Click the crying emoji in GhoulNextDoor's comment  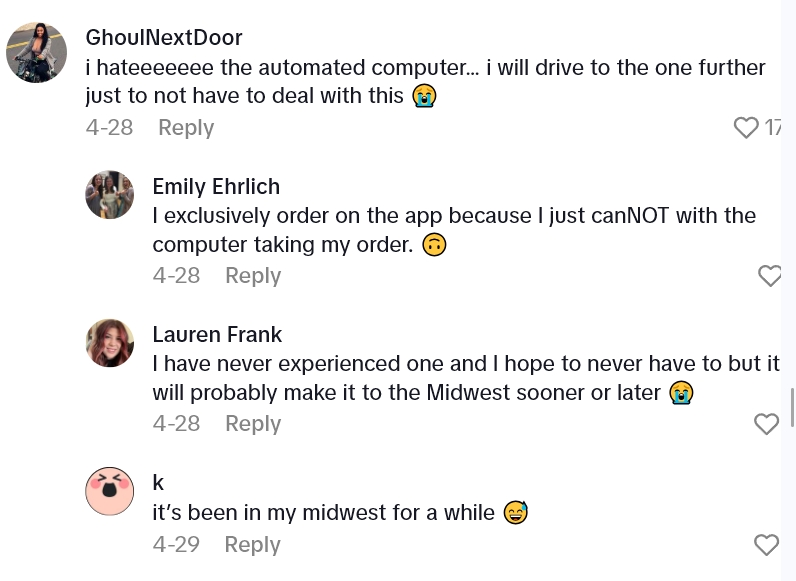pyautogui.click(x=425, y=97)
